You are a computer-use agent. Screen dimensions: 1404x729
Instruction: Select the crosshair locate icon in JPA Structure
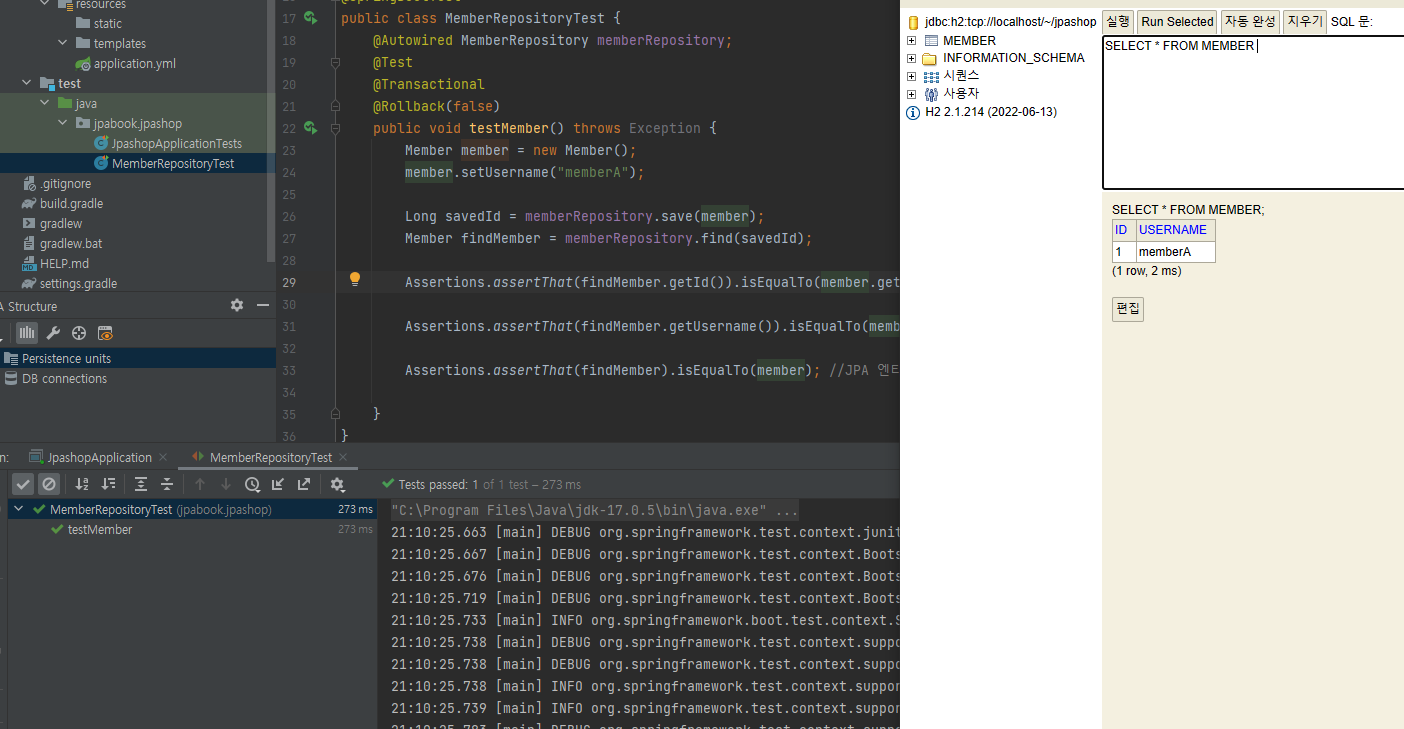[x=79, y=333]
